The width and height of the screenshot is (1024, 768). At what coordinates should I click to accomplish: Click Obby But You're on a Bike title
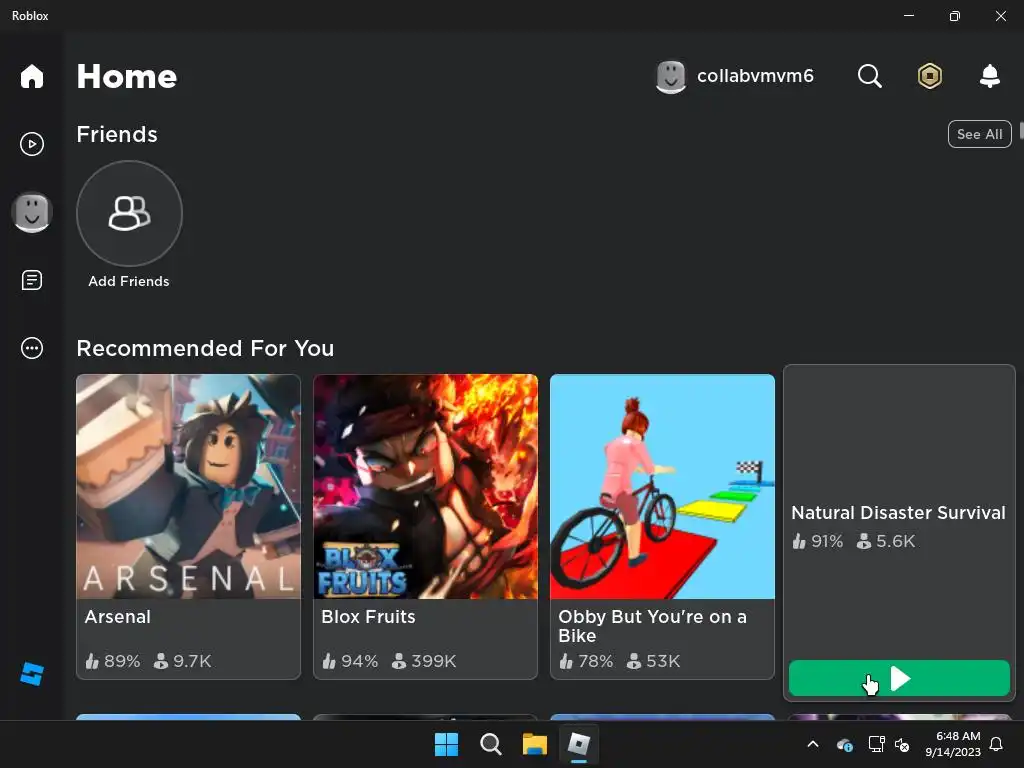pos(652,626)
